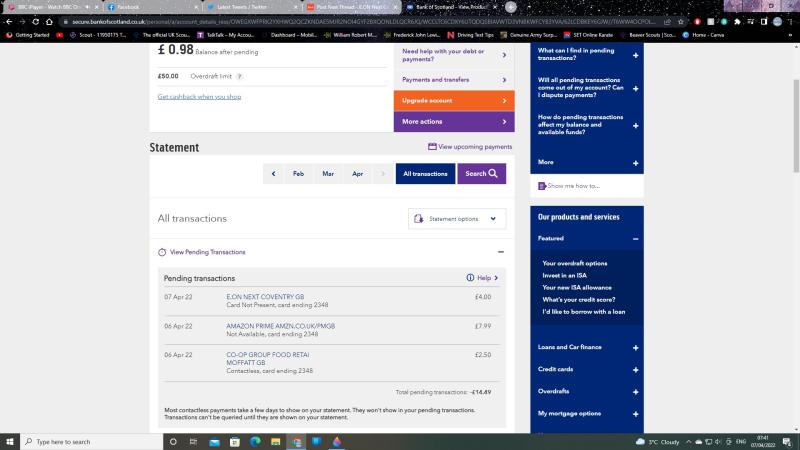800x450 pixels.
Task: Expand the Overdrafts section
Action: (x=587, y=391)
